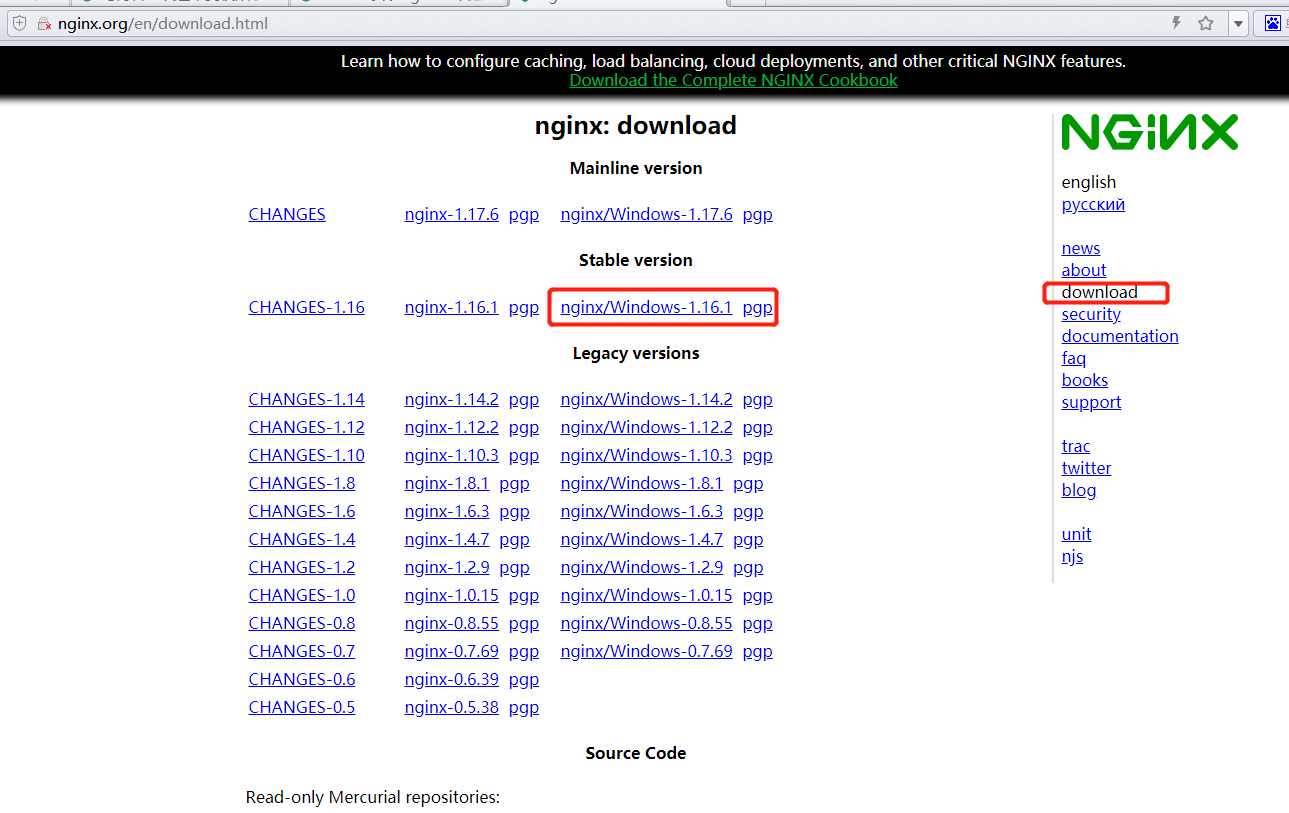Download nginx-1.6.3 source
The width and height of the screenshot is (1289, 813).
[x=447, y=511]
